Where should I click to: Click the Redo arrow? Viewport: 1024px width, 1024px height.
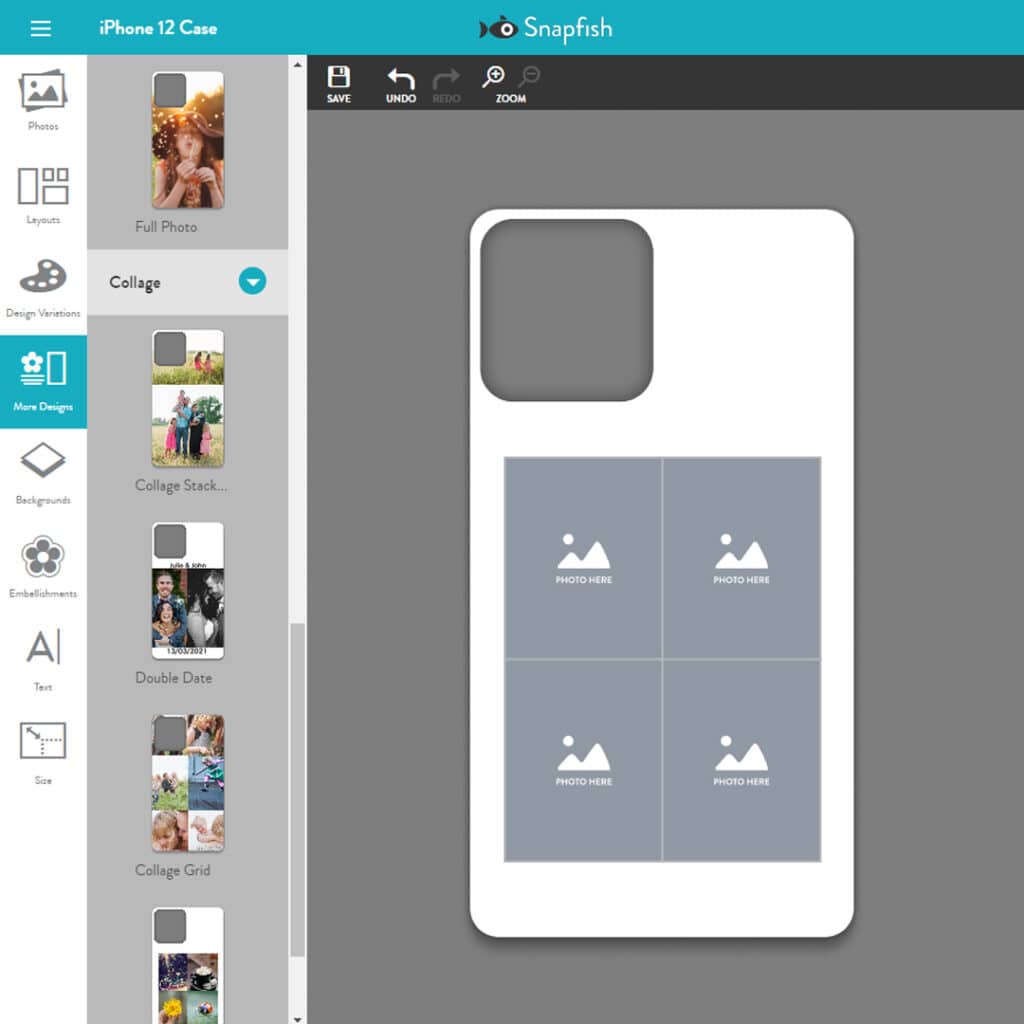pyautogui.click(x=446, y=82)
